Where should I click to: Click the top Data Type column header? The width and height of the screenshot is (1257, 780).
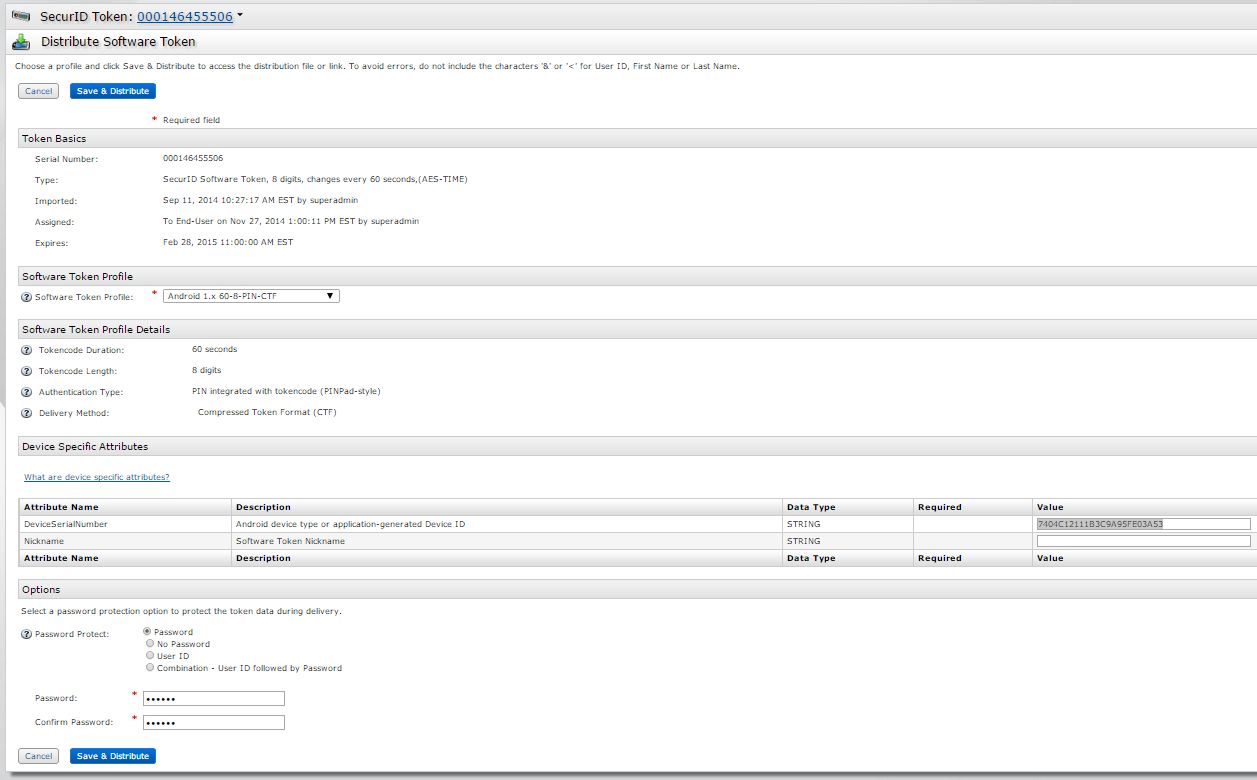coord(848,507)
